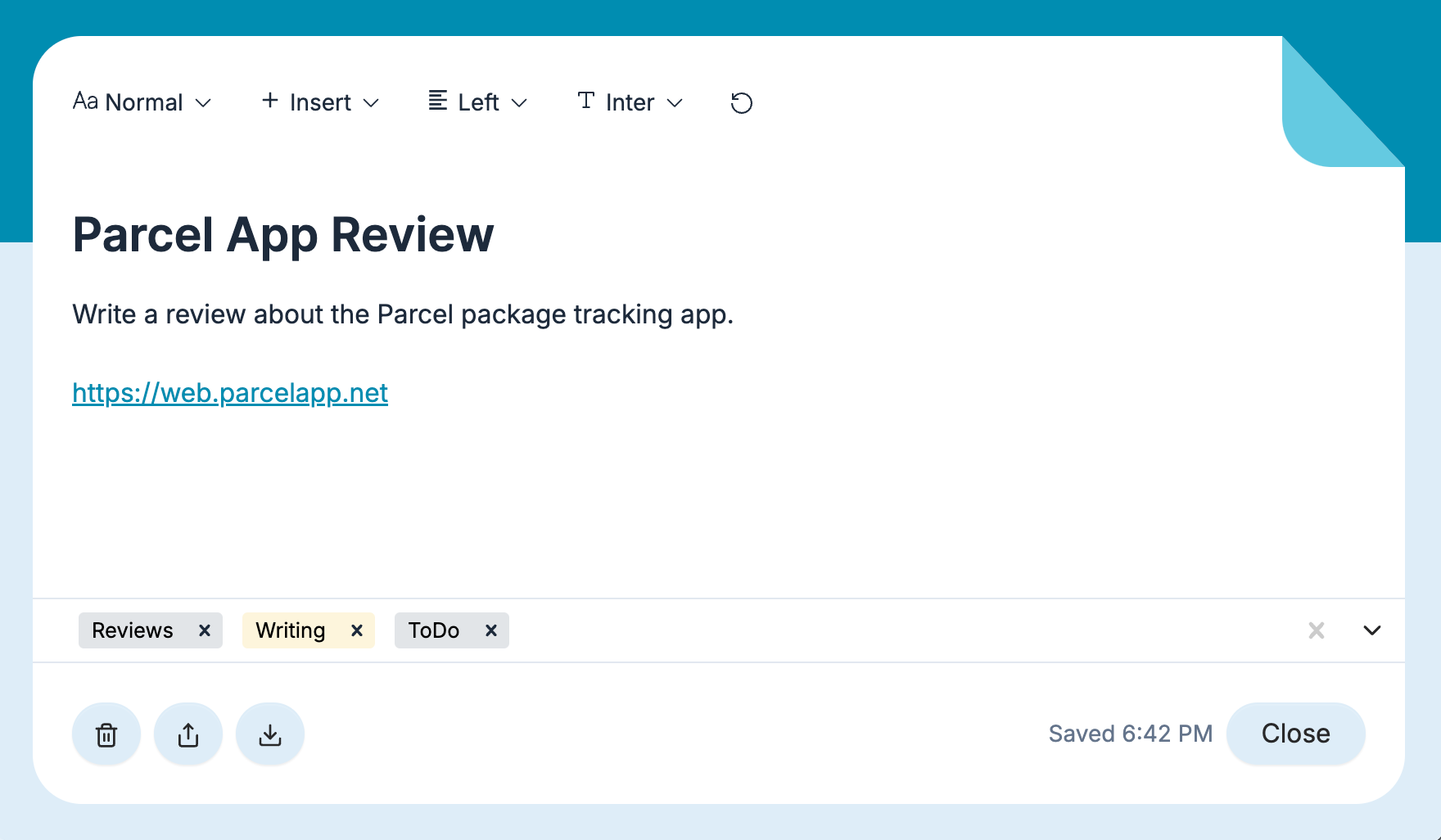Image resolution: width=1441 pixels, height=840 pixels.
Task: Remove the Writing tag
Action: [357, 630]
